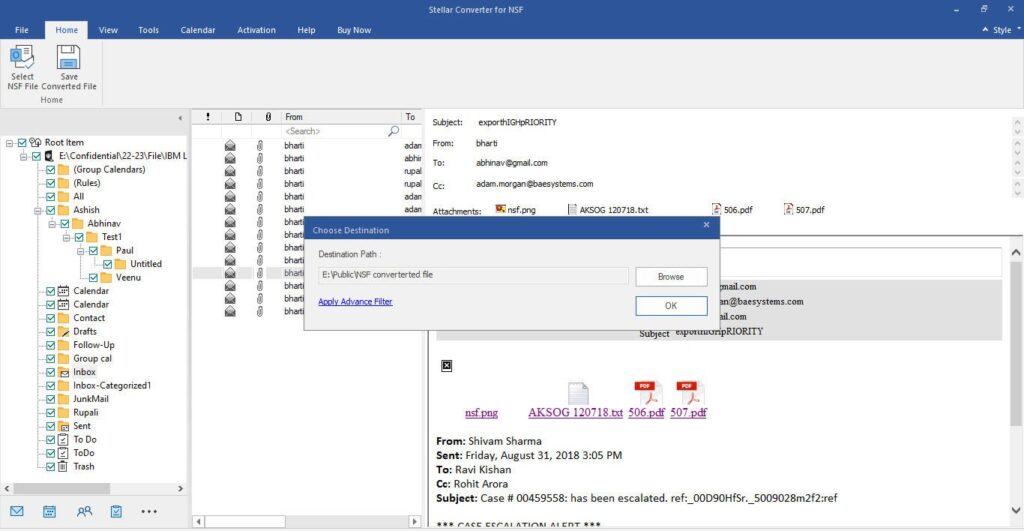Image resolution: width=1024 pixels, height=531 pixels.
Task: Click the 507.pdf PDF icon in message body
Action: 690,393
